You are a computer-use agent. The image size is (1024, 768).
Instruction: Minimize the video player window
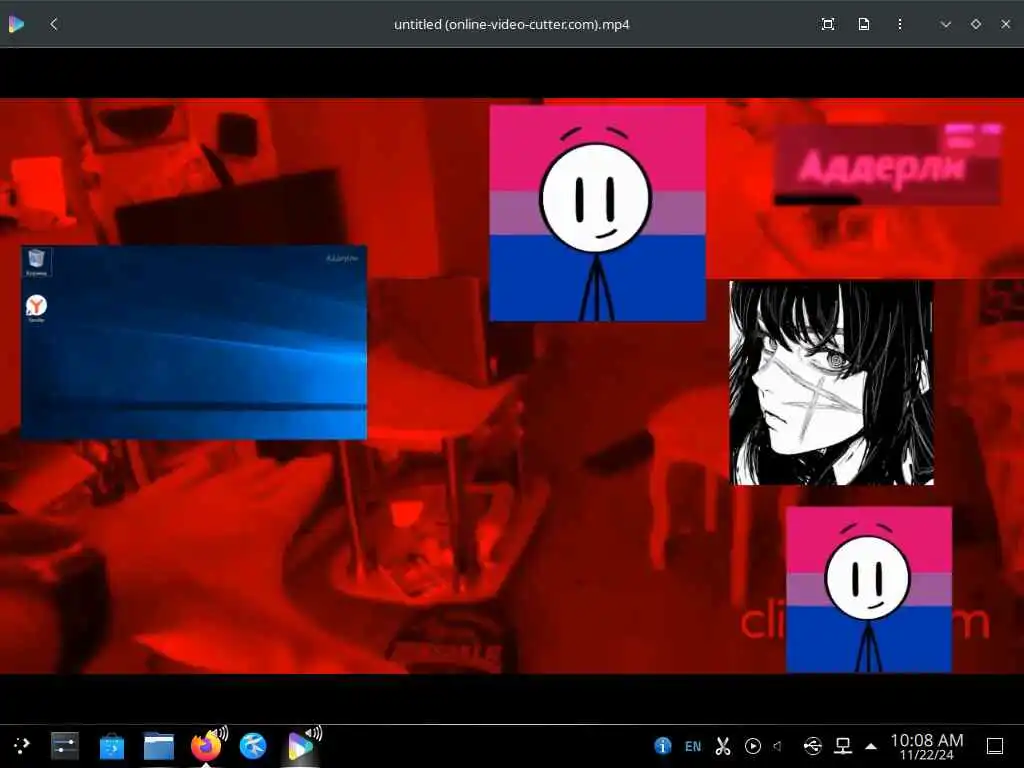click(945, 24)
